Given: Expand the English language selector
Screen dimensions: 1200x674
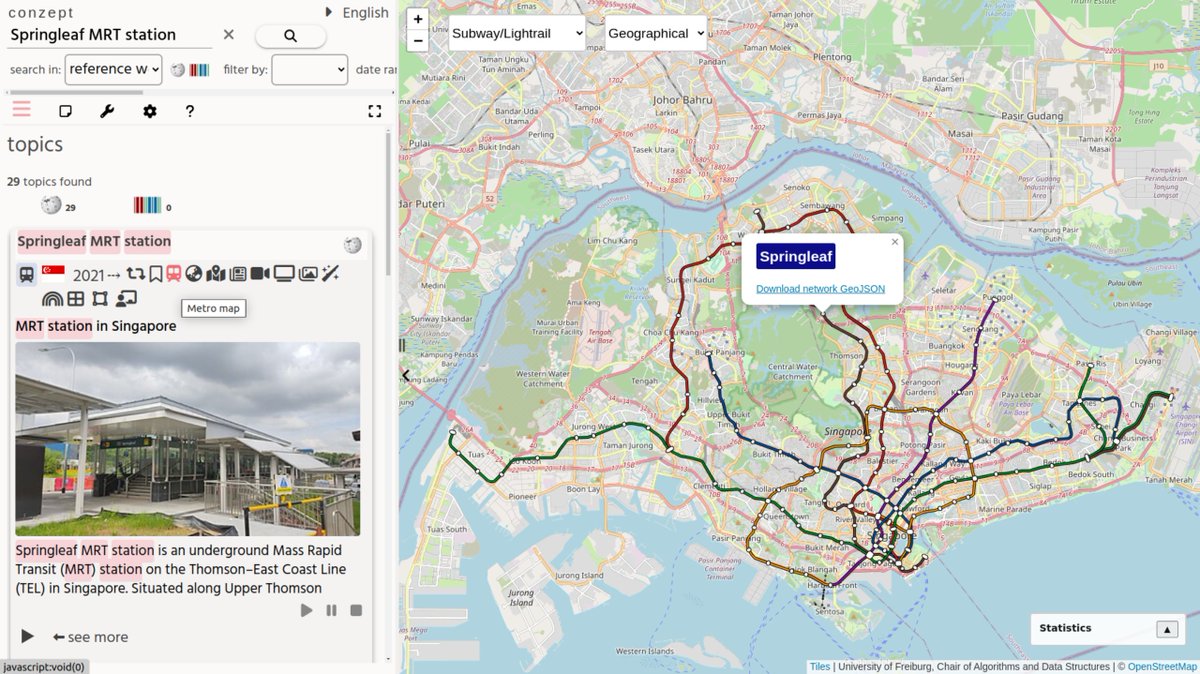Looking at the screenshot, I should coord(357,12).
